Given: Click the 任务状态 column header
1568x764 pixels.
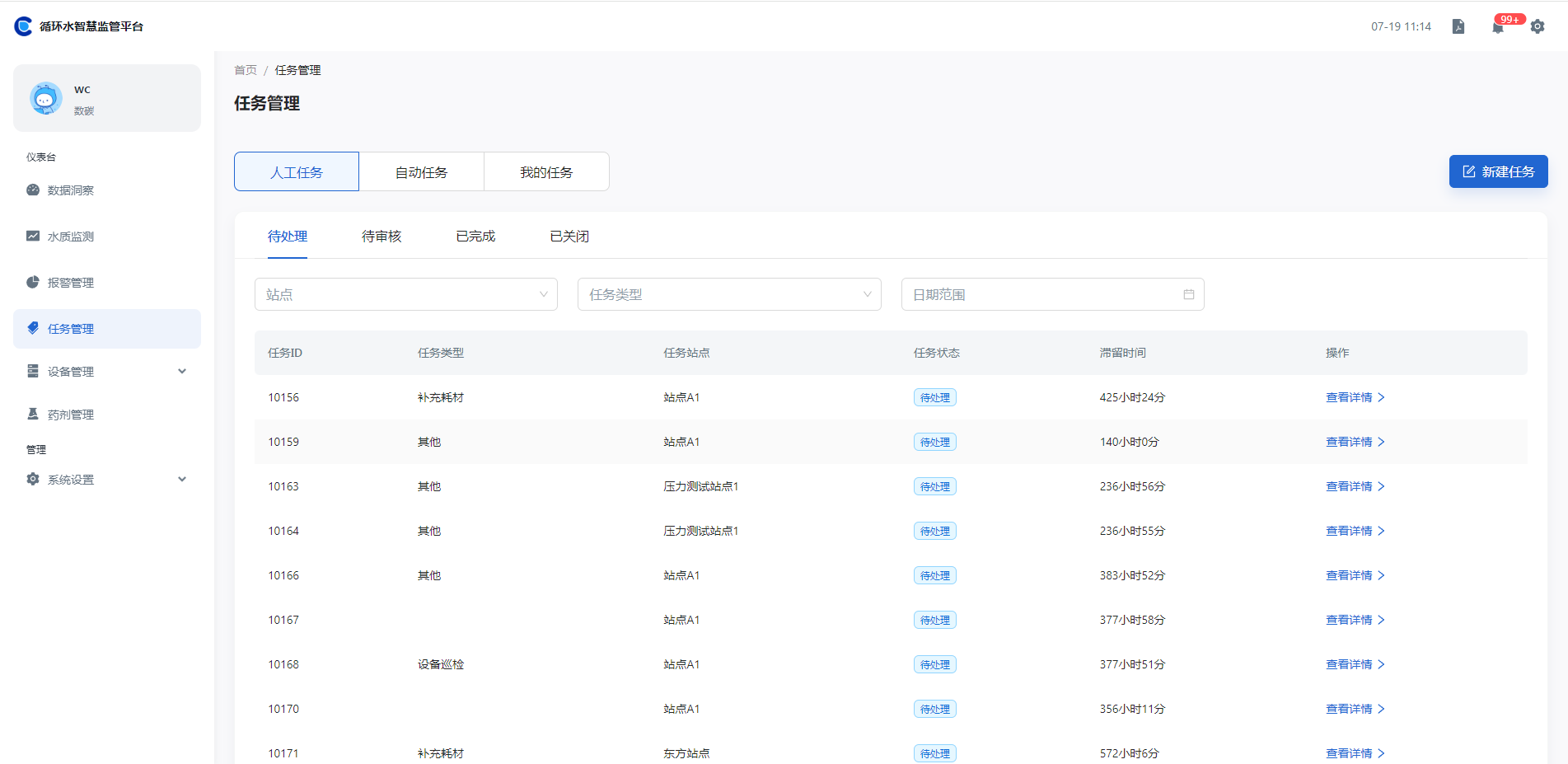Looking at the screenshot, I should tap(937, 353).
